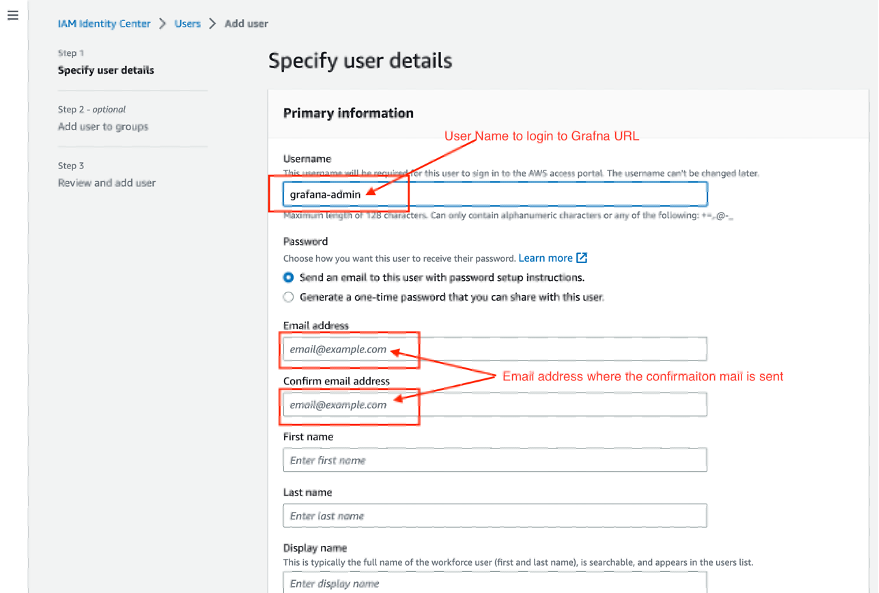The height and width of the screenshot is (593, 879).
Task: Go to IAM Identity Center breadcrumb link
Action: [x=104, y=23]
